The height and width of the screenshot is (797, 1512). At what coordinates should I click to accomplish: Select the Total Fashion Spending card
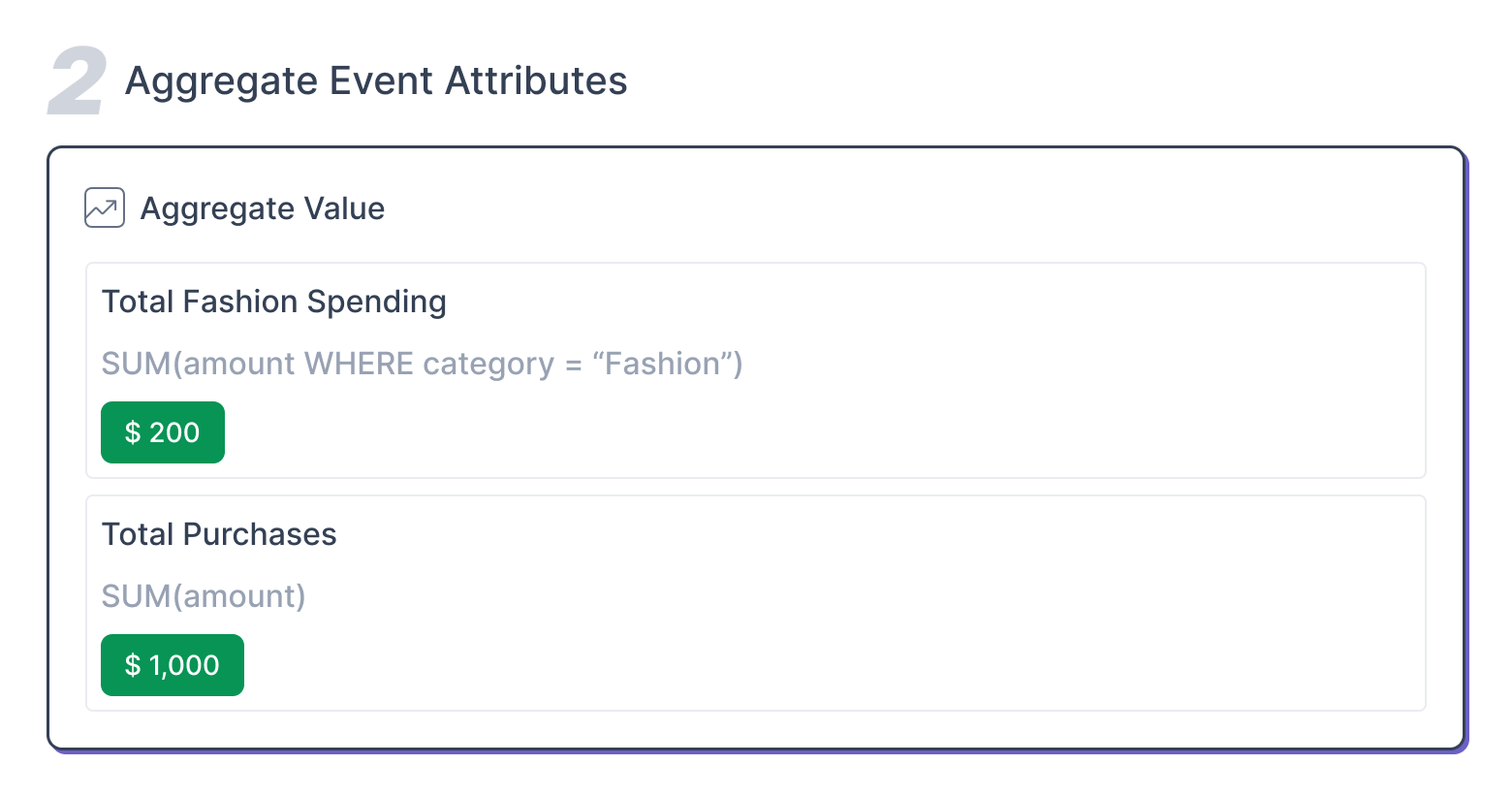point(756,370)
